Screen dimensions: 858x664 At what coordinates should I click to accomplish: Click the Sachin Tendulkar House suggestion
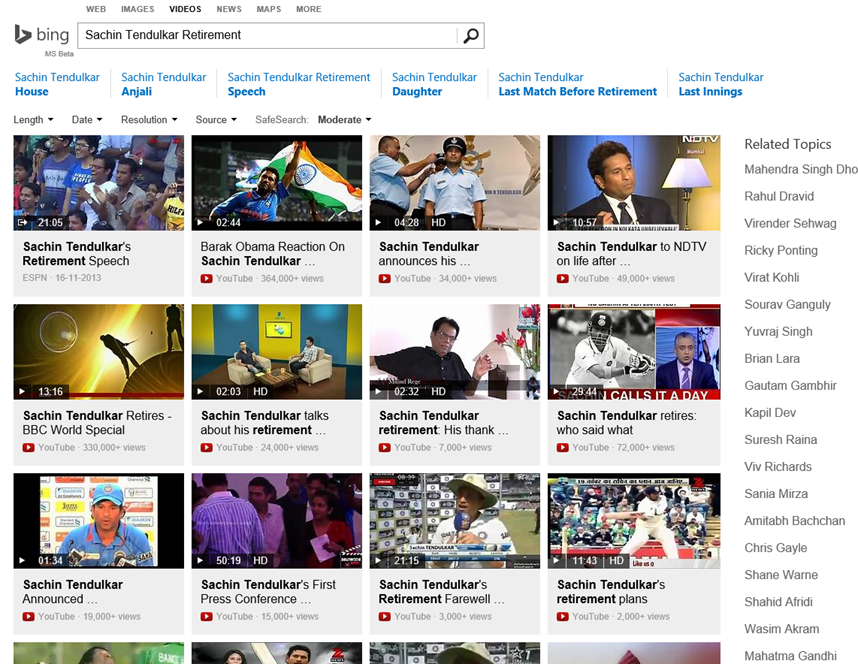click(x=57, y=84)
